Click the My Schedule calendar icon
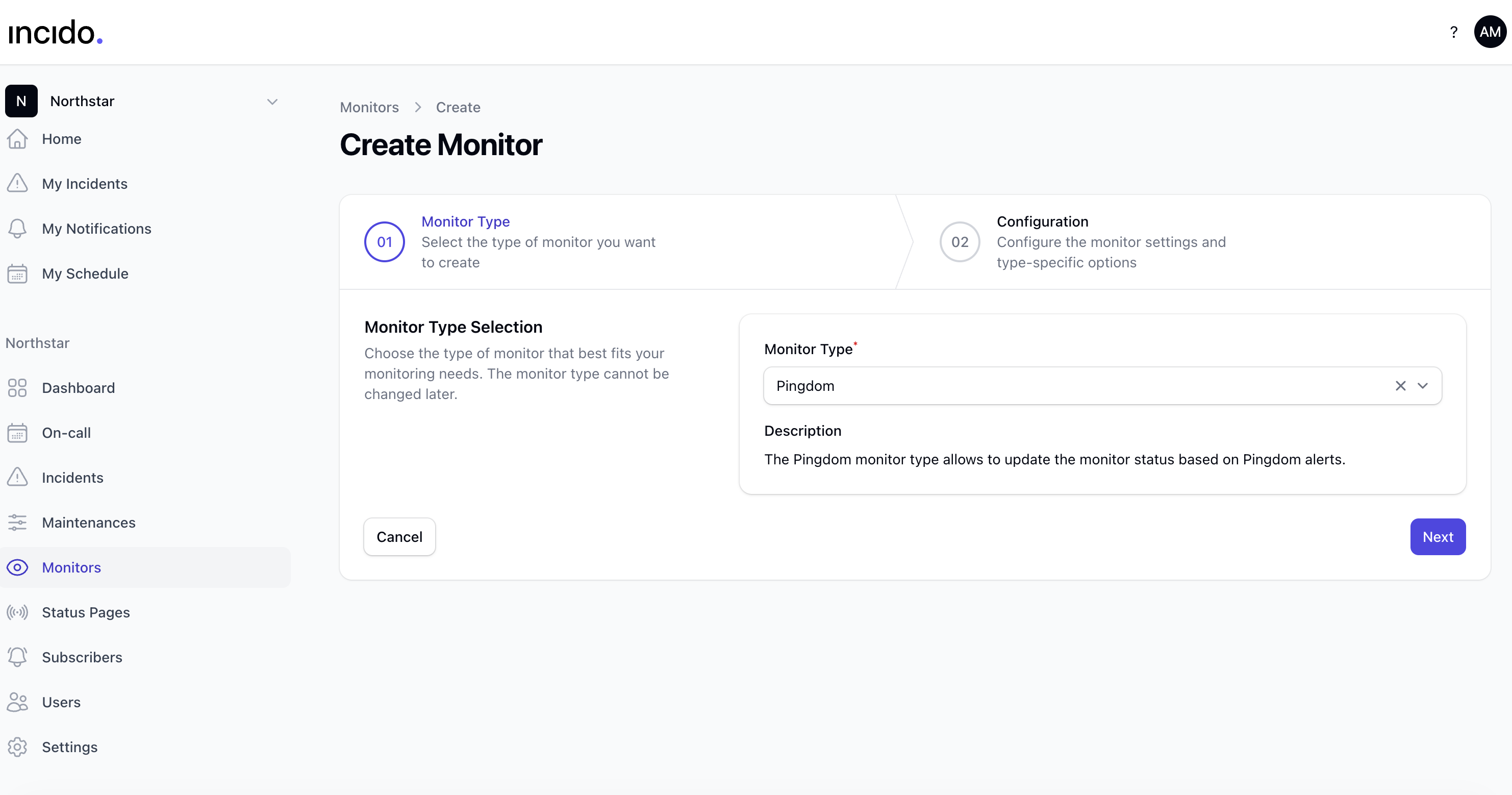This screenshot has height=795, width=1512. click(x=18, y=274)
